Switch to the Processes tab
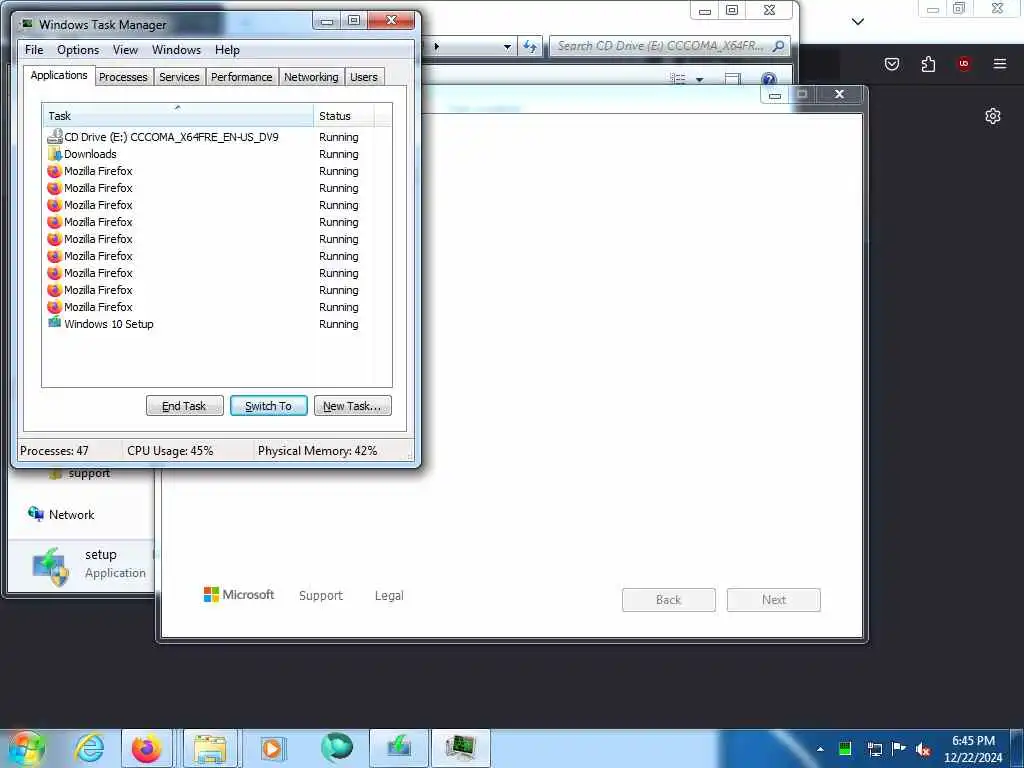Viewport: 1024px width, 768px height. pyautogui.click(x=123, y=77)
